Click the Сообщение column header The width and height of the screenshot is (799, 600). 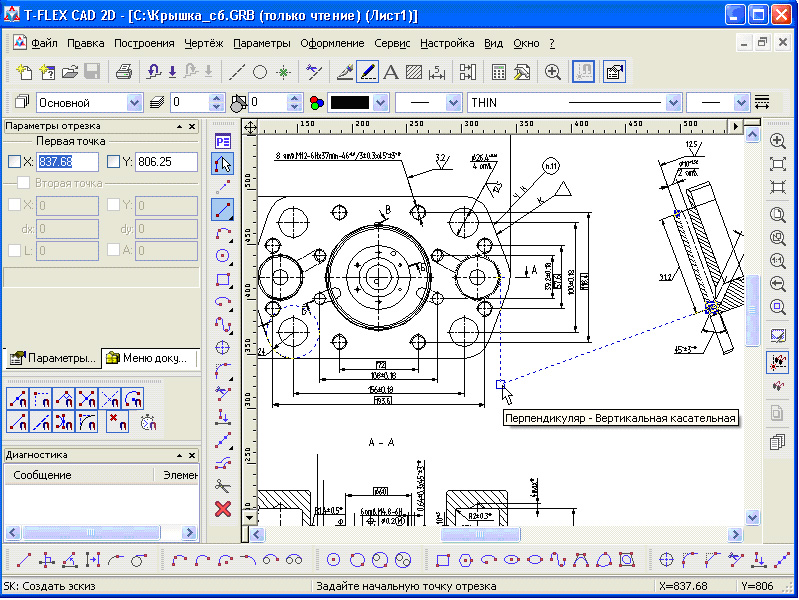(79, 475)
